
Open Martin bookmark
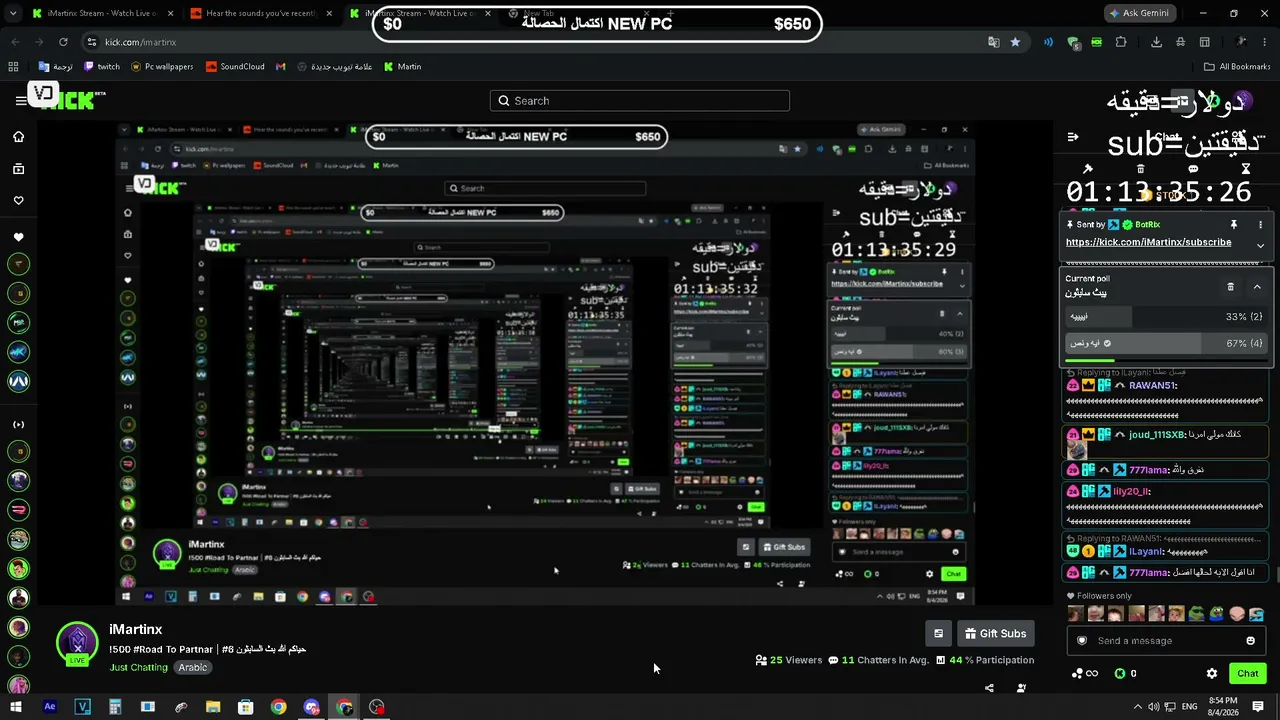(402, 67)
